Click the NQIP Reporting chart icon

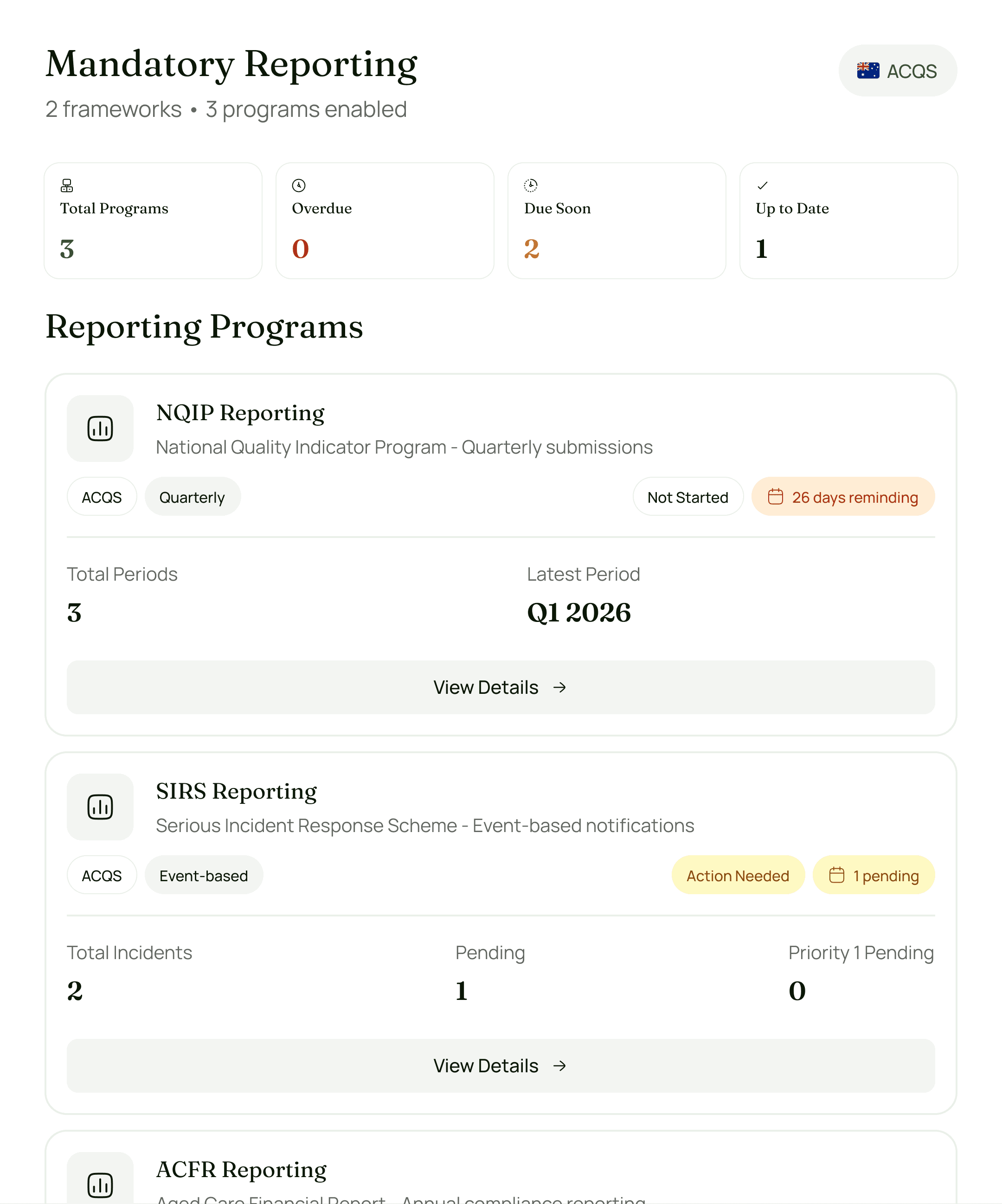pyautogui.click(x=100, y=428)
